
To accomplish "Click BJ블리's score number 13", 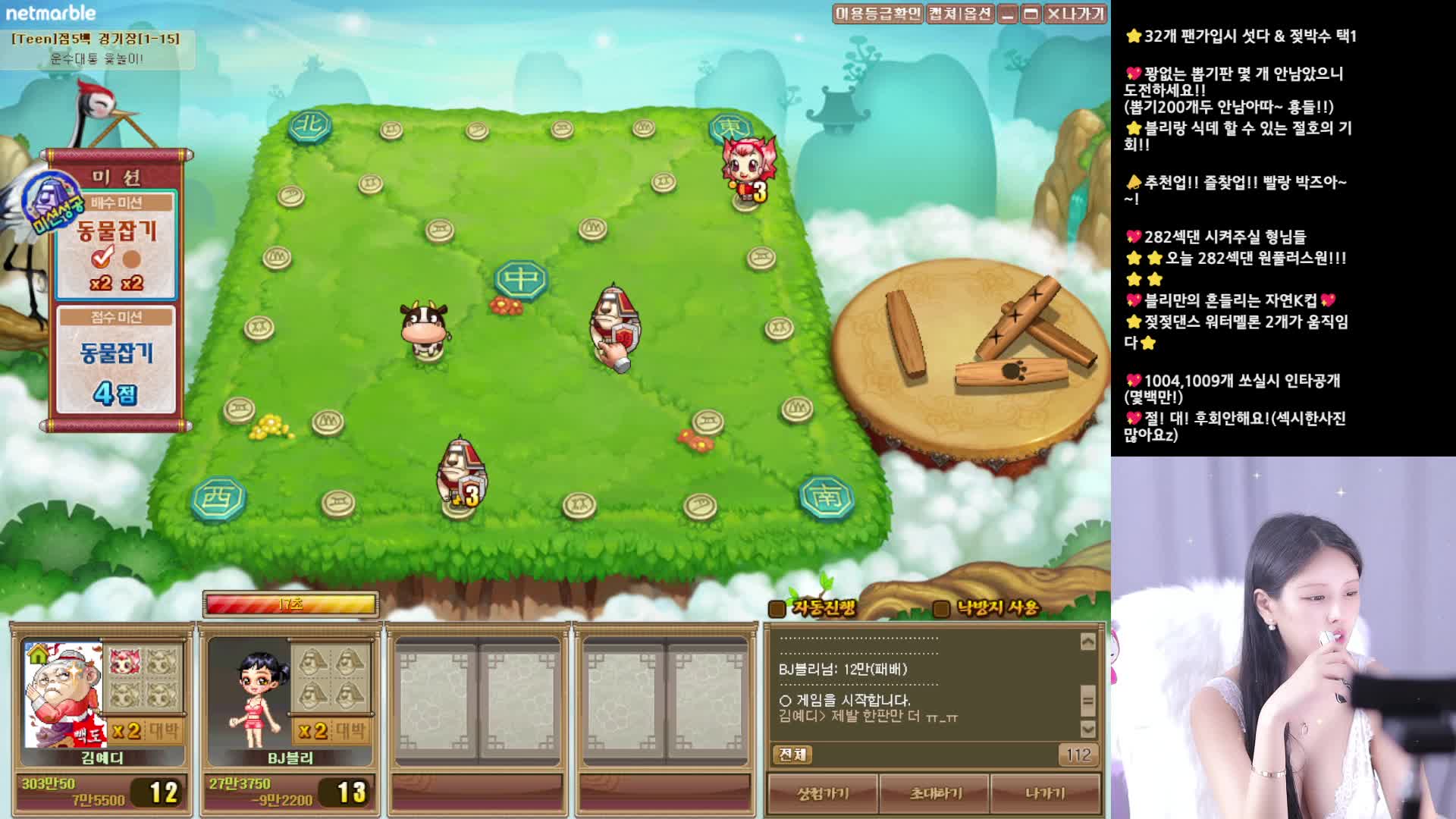I will (351, 793).
